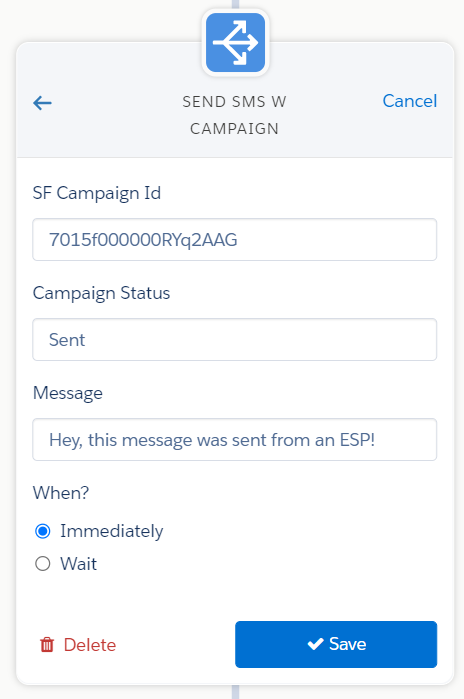Screen dimensions: 464x699
Task: Save the Send SMS action
Action: [x=336, y=644]
